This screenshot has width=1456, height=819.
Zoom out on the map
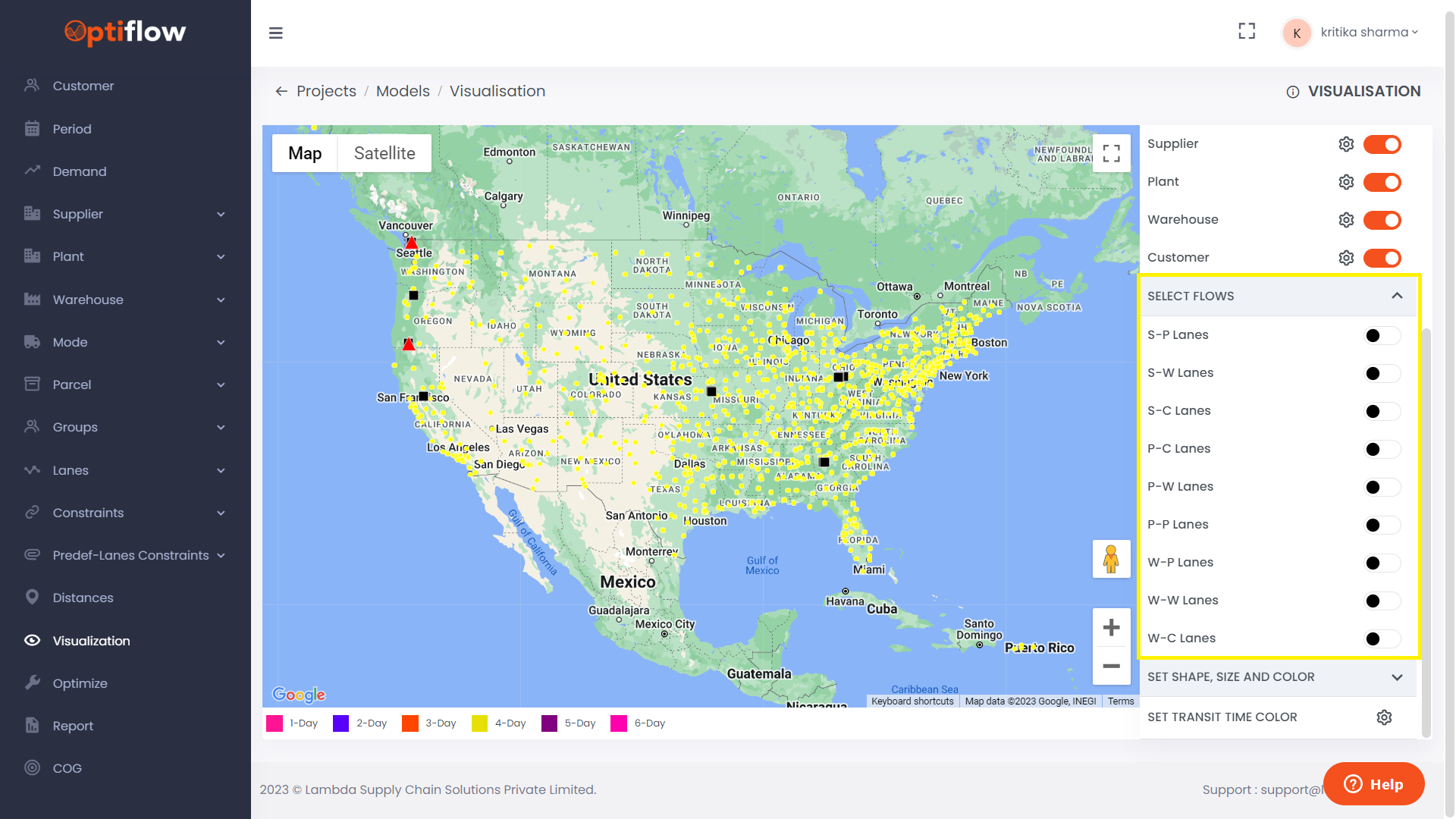pos(1111,666)
